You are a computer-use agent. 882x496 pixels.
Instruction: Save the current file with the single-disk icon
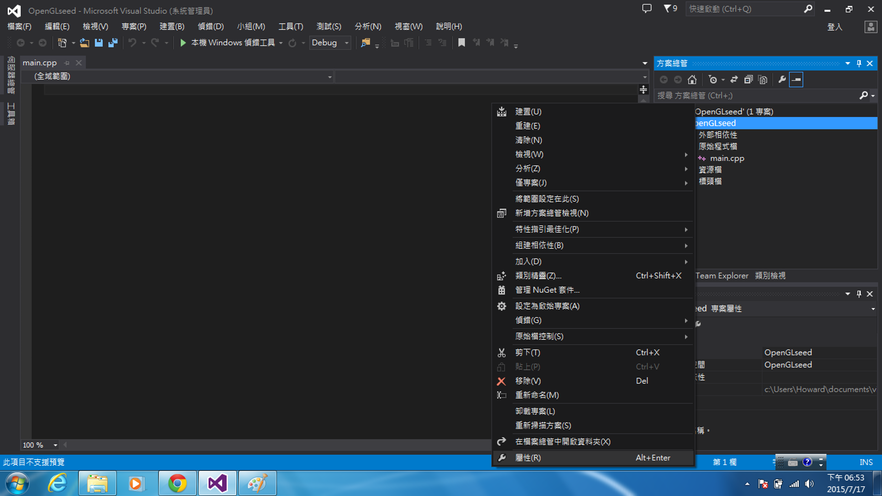(99, 43)
